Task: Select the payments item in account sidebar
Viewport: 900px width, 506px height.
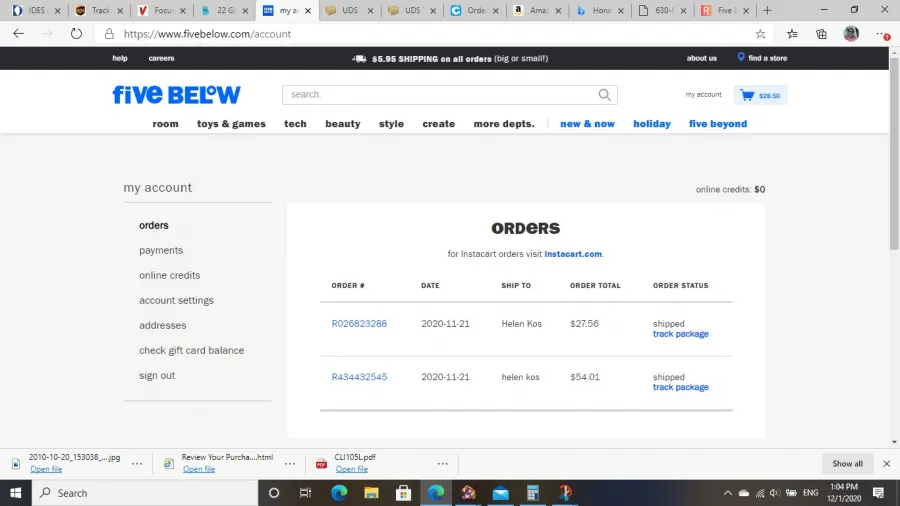Action: click(161, 250)
